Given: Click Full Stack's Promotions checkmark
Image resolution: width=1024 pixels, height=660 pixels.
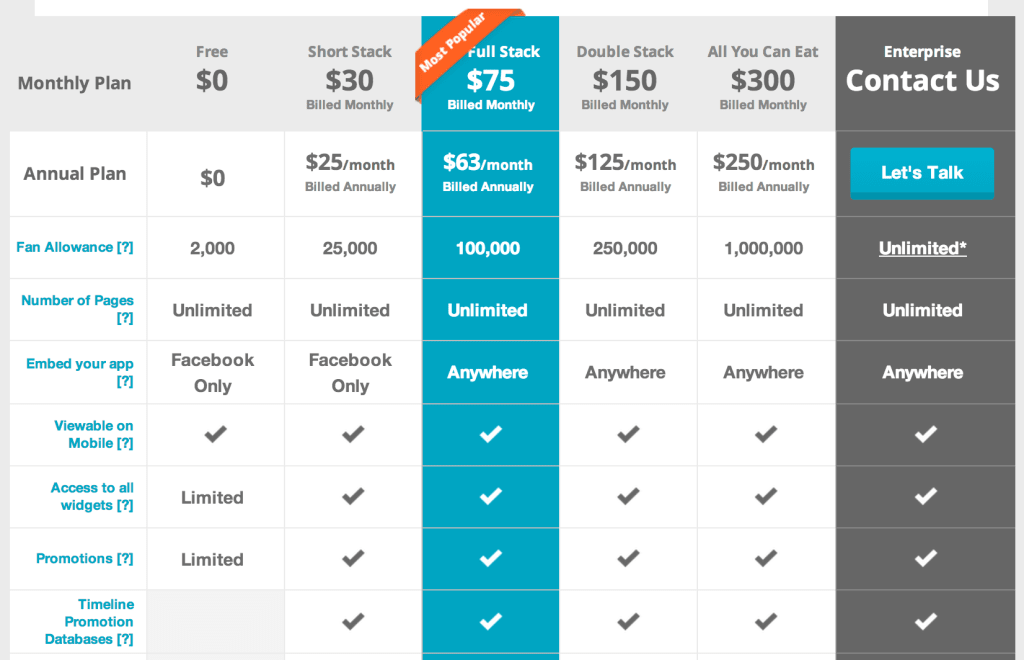Looking at the screenshot, I should click(x=490, y=558).
